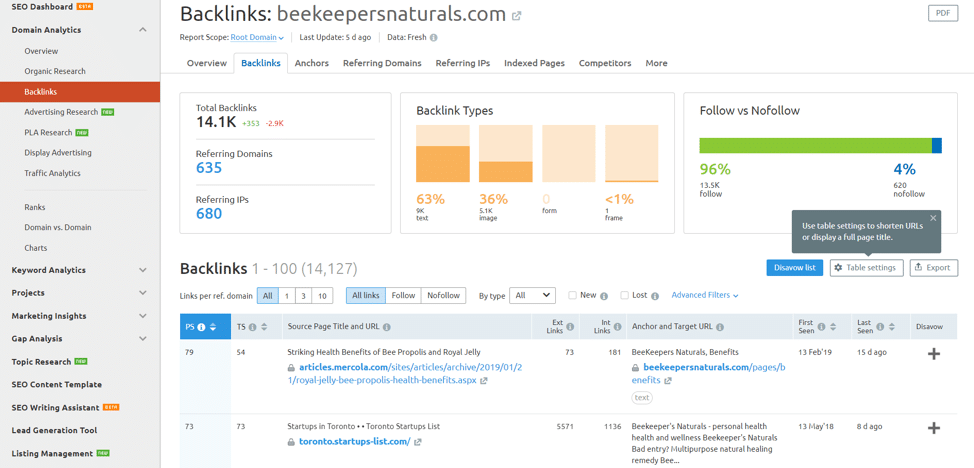Switch to Referring Domains tab

tap(382, 63)
